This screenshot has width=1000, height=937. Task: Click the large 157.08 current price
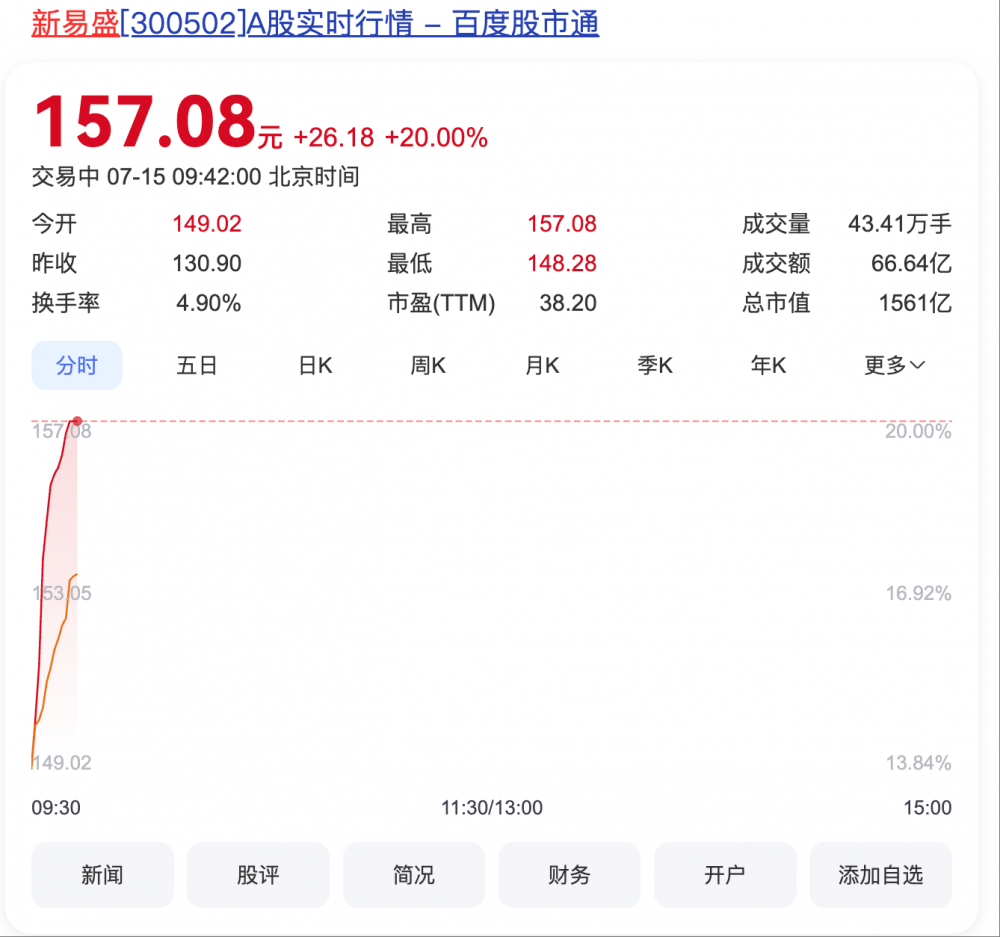point(145,121)
